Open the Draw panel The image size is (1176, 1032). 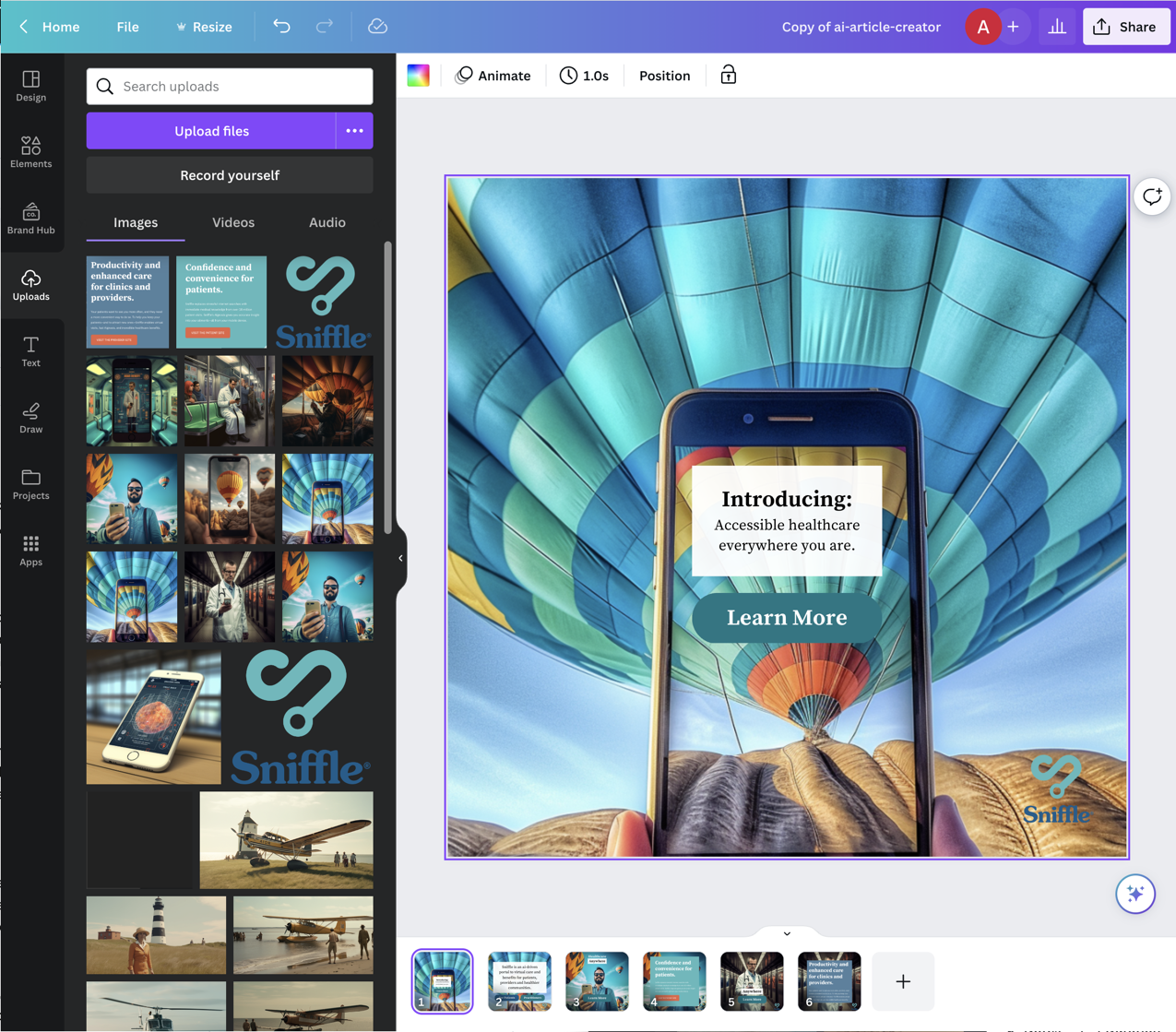(31, 418)
